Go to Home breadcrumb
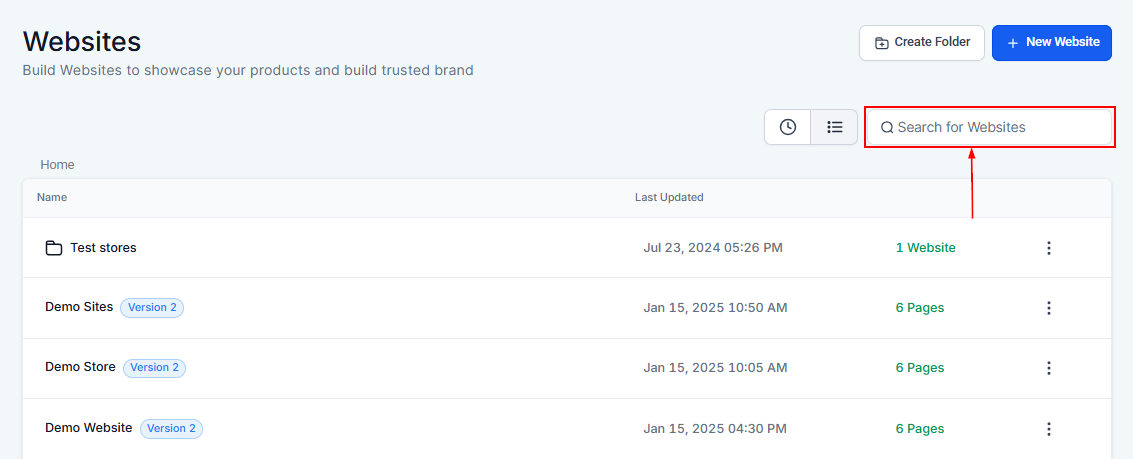The height and width of the screenshot is (459, 1133). pos(57,165)
